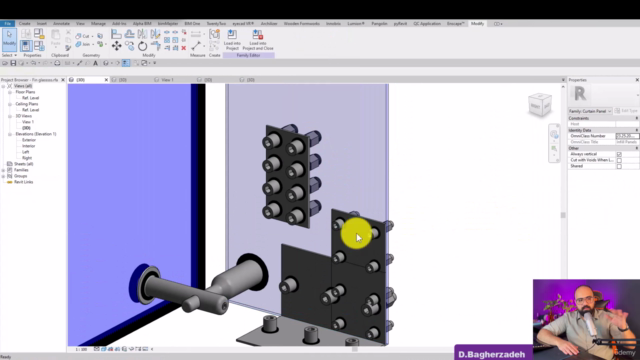Close the Properties panel
Screen dimensions: 640x360
click(x=637, y=80)
